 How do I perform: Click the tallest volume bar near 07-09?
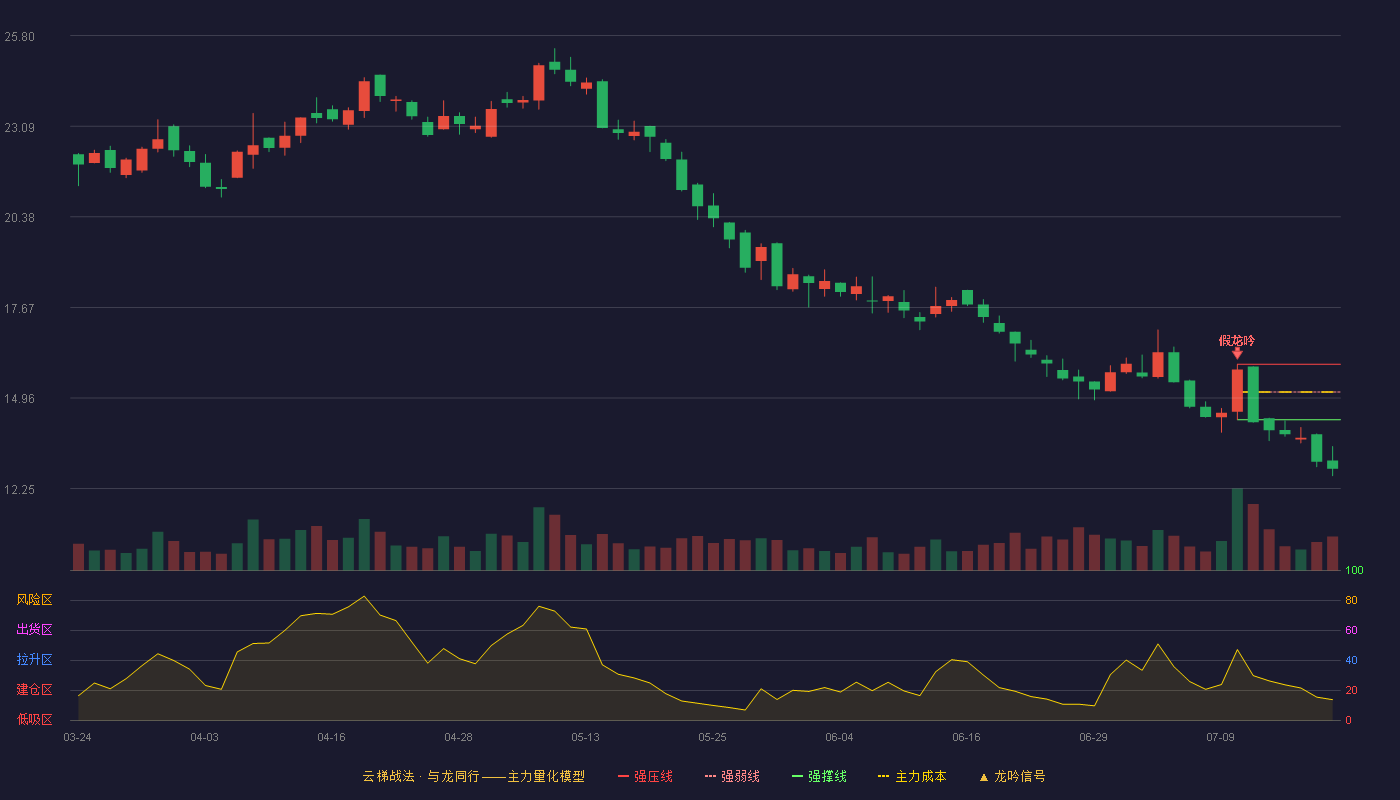(x=1237, y=529)
